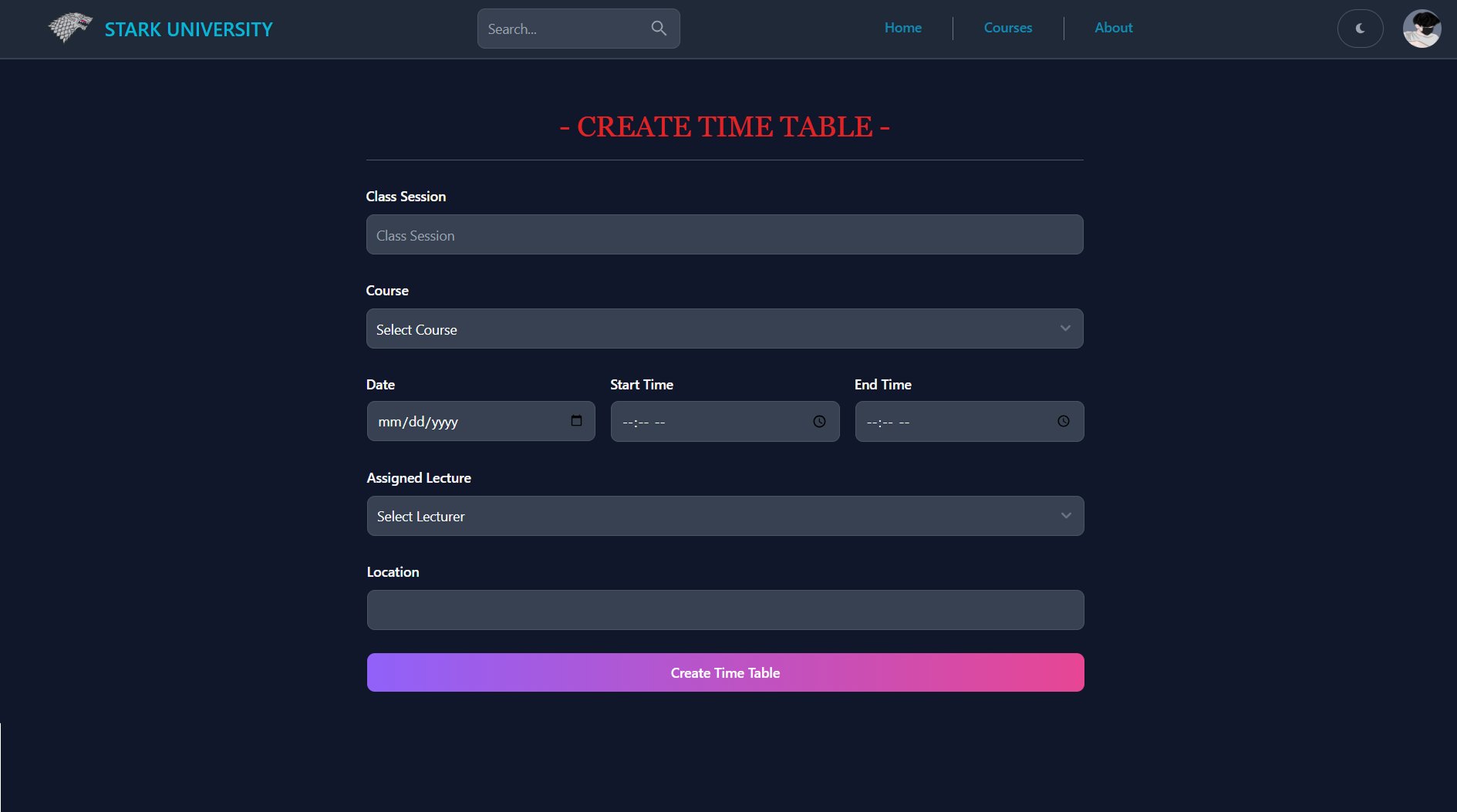
Task: Expand the Course dropdown chevron
Action: click(x=1065, y=328)
